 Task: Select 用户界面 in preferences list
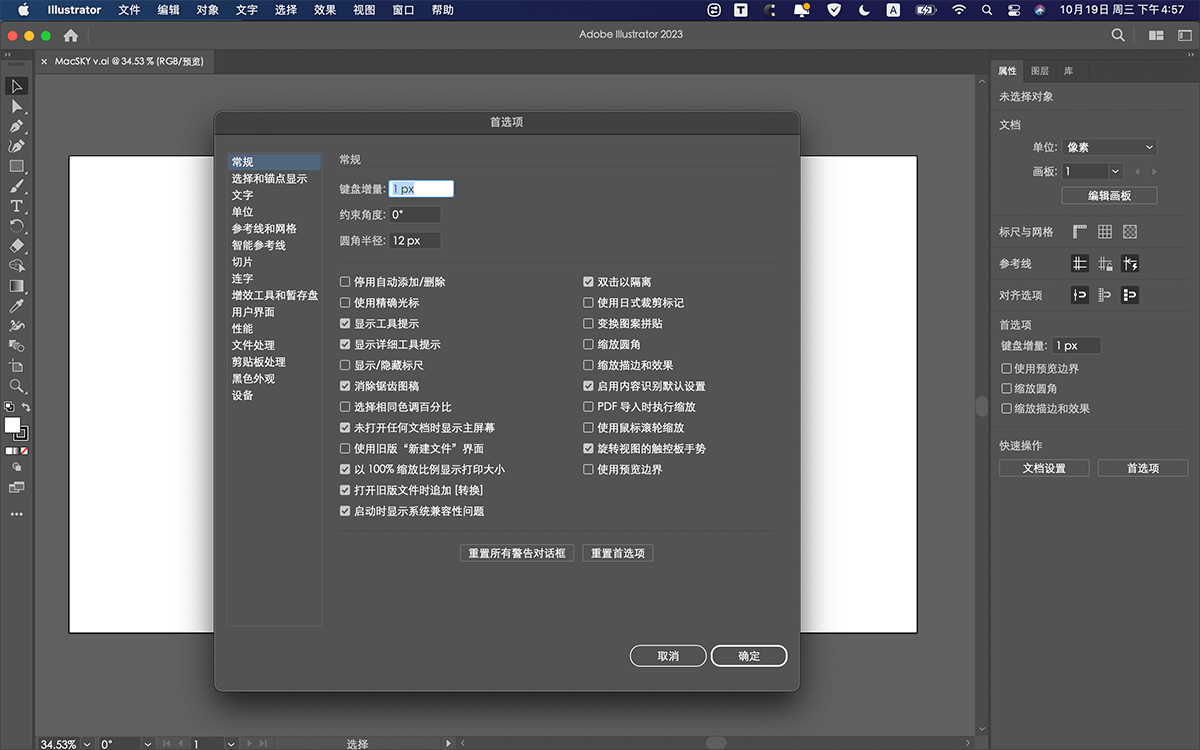click(x=253, y=312)
